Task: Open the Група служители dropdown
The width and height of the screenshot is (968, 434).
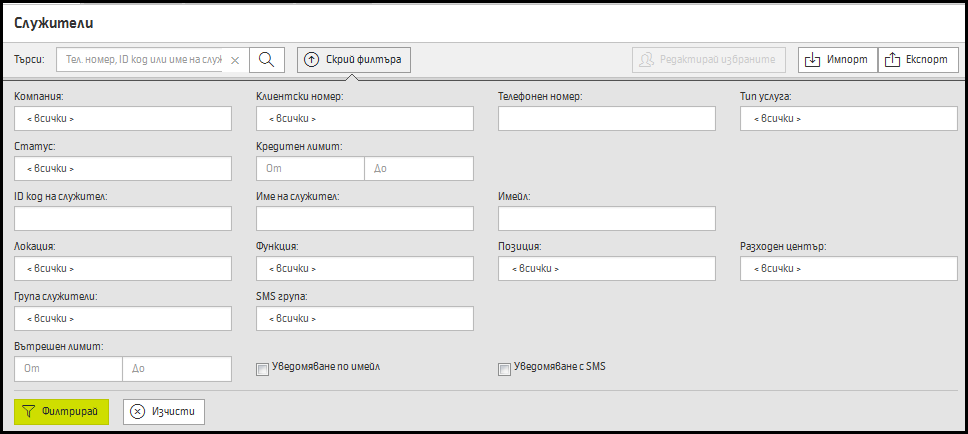Action: 123,319
